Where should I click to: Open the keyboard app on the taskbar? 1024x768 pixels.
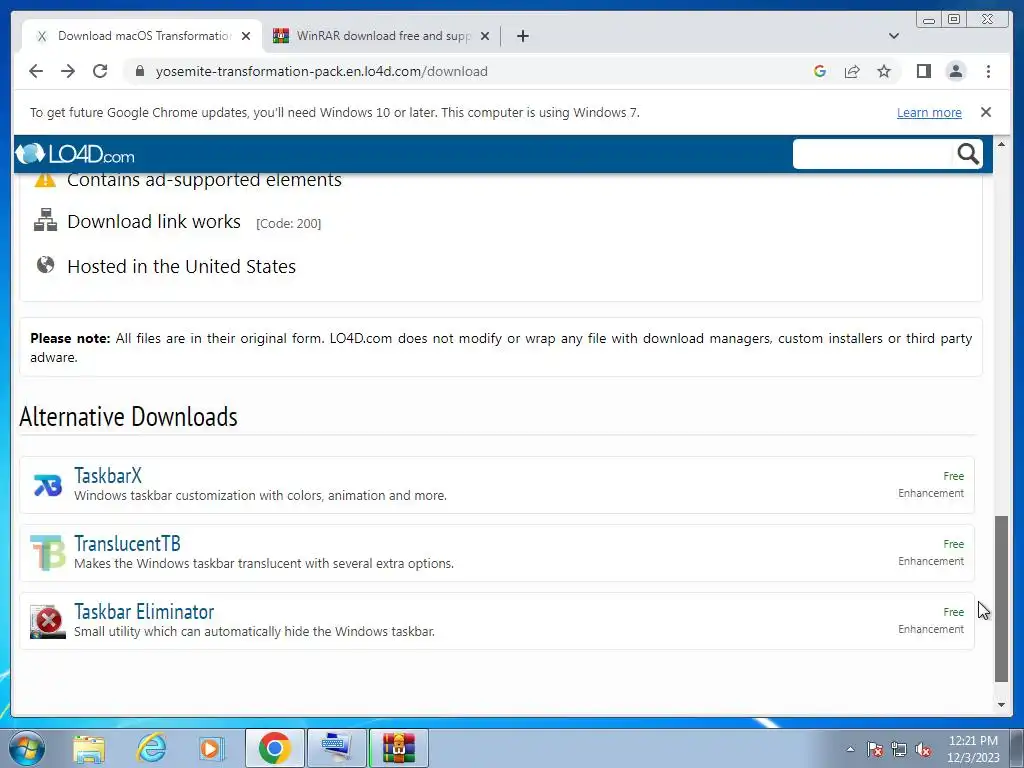(336, 748)
